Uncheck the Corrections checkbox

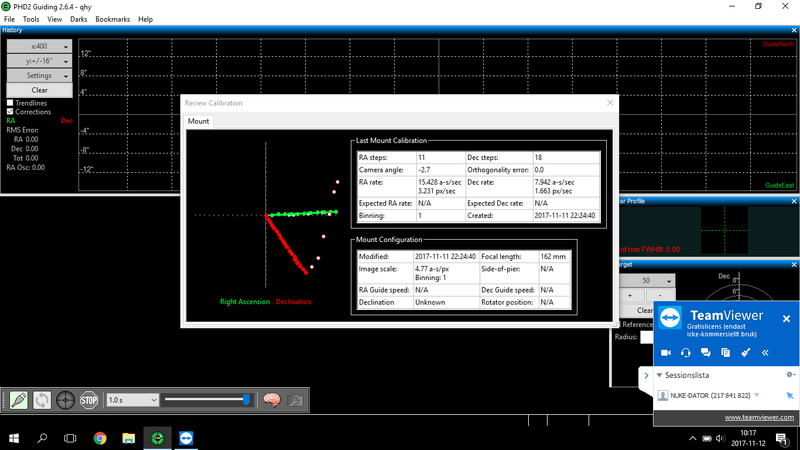11,112
